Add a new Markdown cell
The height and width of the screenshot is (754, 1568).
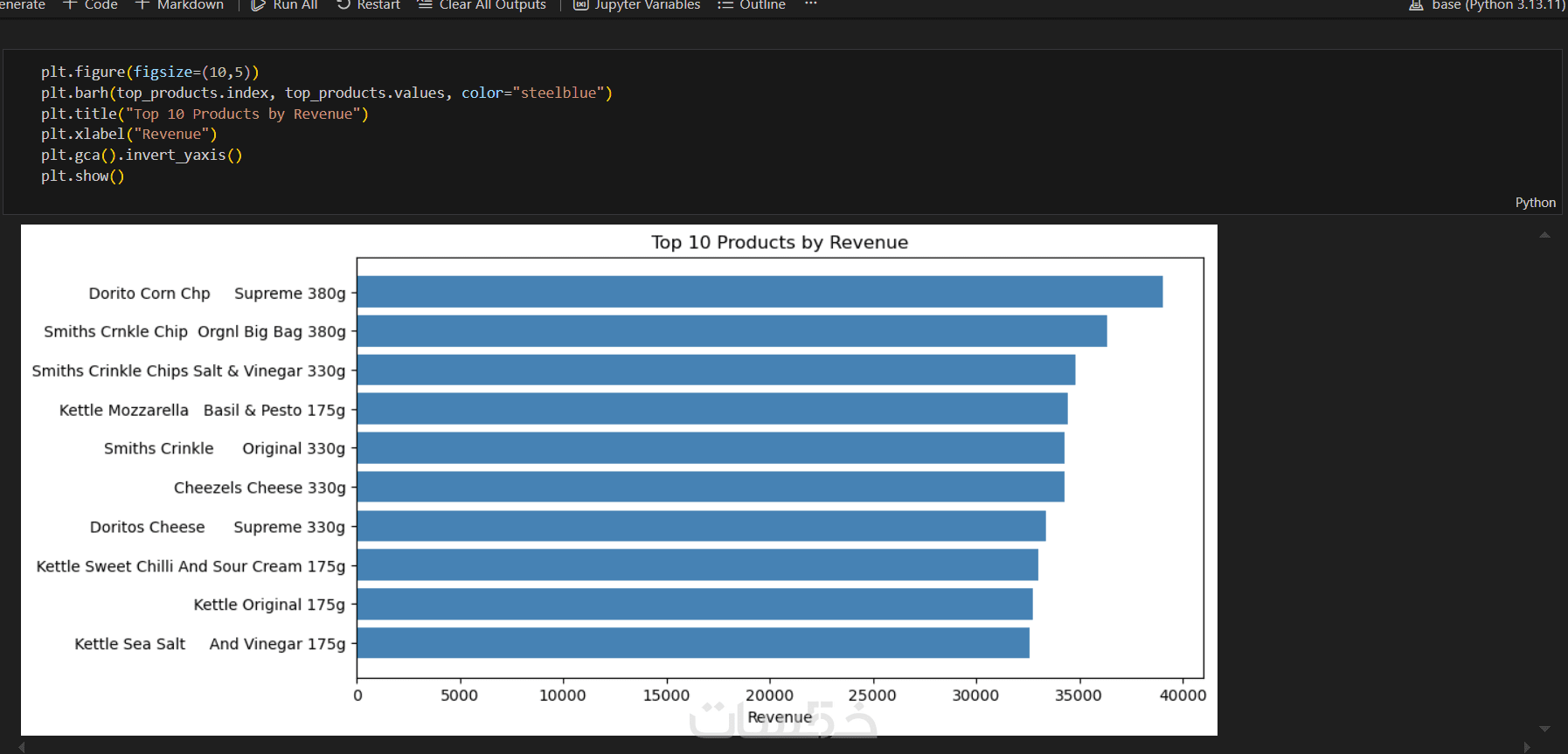[180, 5]
